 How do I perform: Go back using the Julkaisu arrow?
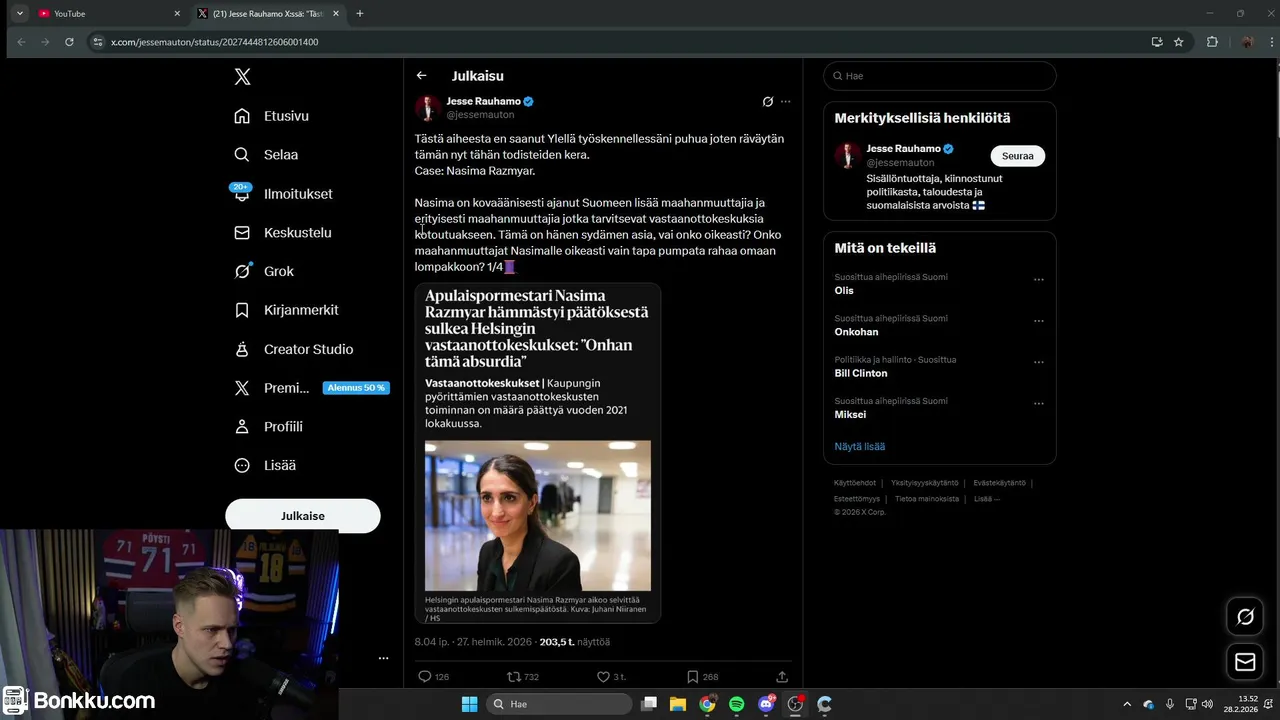[x=422, y=76]
